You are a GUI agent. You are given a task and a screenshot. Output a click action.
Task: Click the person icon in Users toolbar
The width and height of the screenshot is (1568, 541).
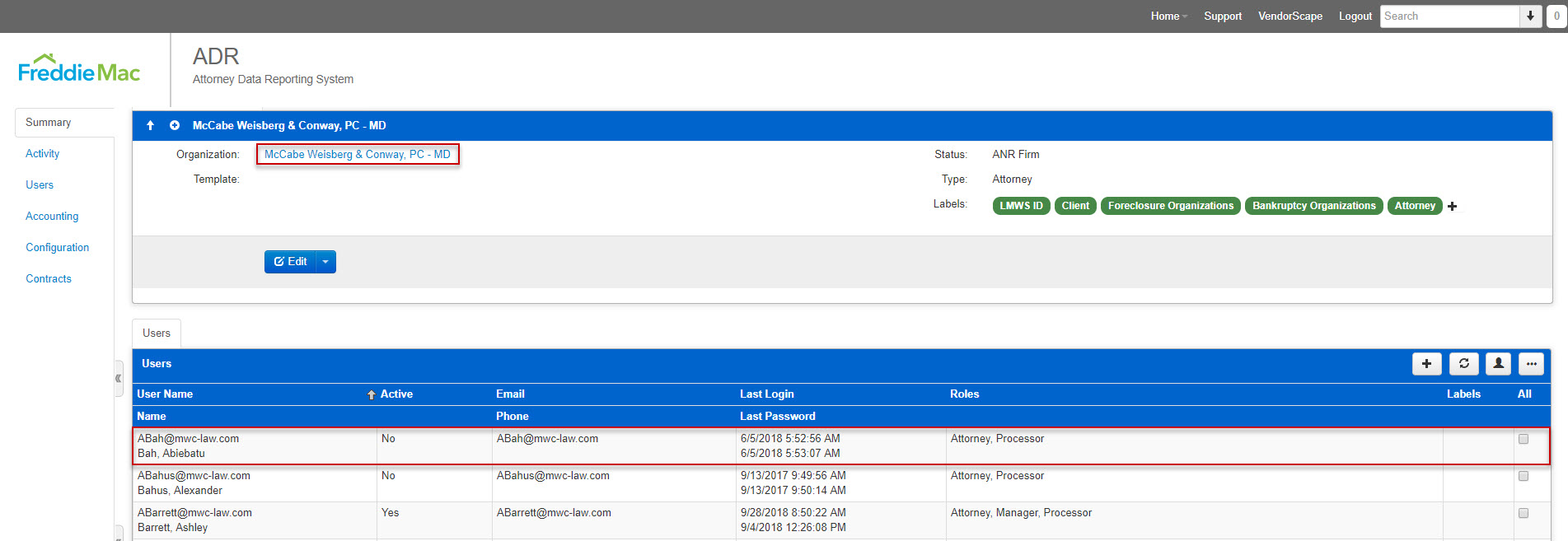1499,363
